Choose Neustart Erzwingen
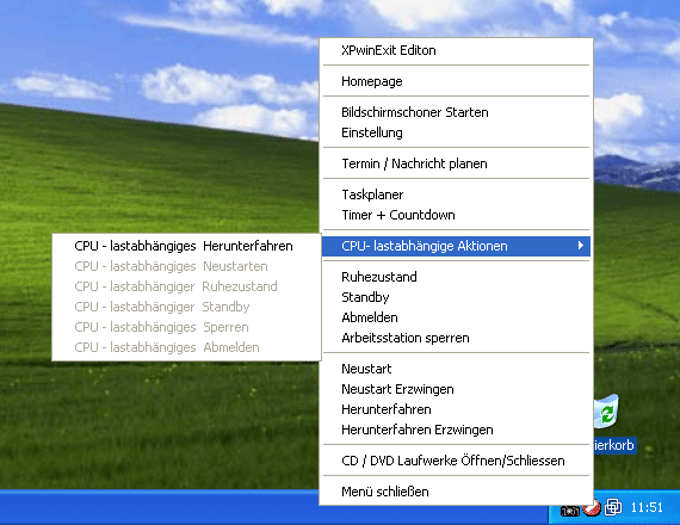 point(456,389)
